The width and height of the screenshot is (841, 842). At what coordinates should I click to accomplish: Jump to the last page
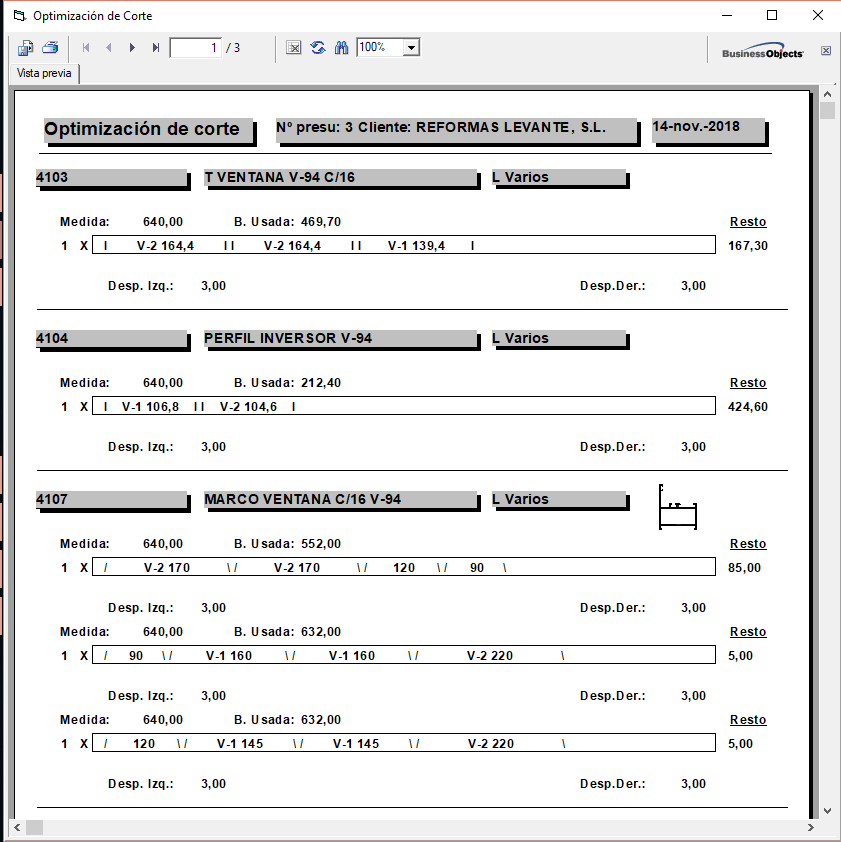tap(156, 48)
